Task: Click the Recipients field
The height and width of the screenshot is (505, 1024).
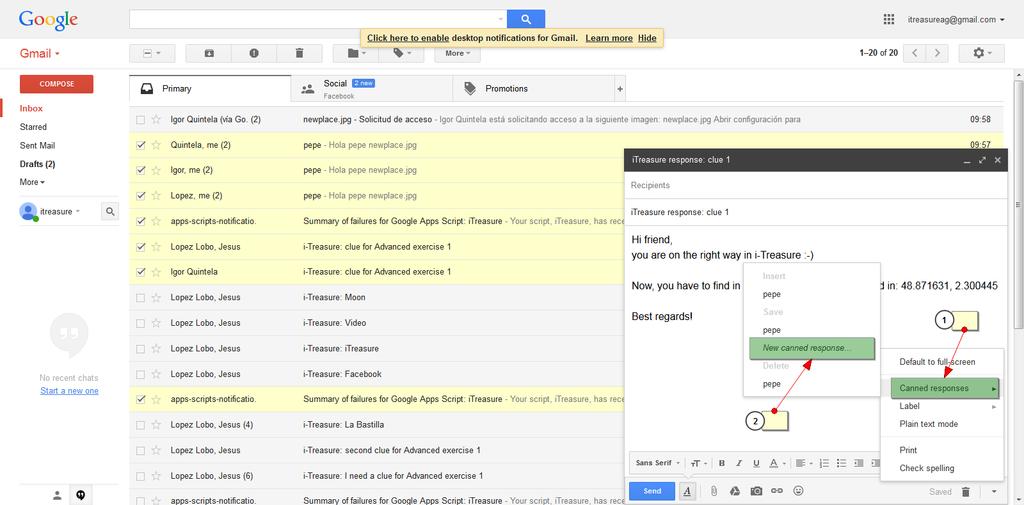Action: point(814,186)
